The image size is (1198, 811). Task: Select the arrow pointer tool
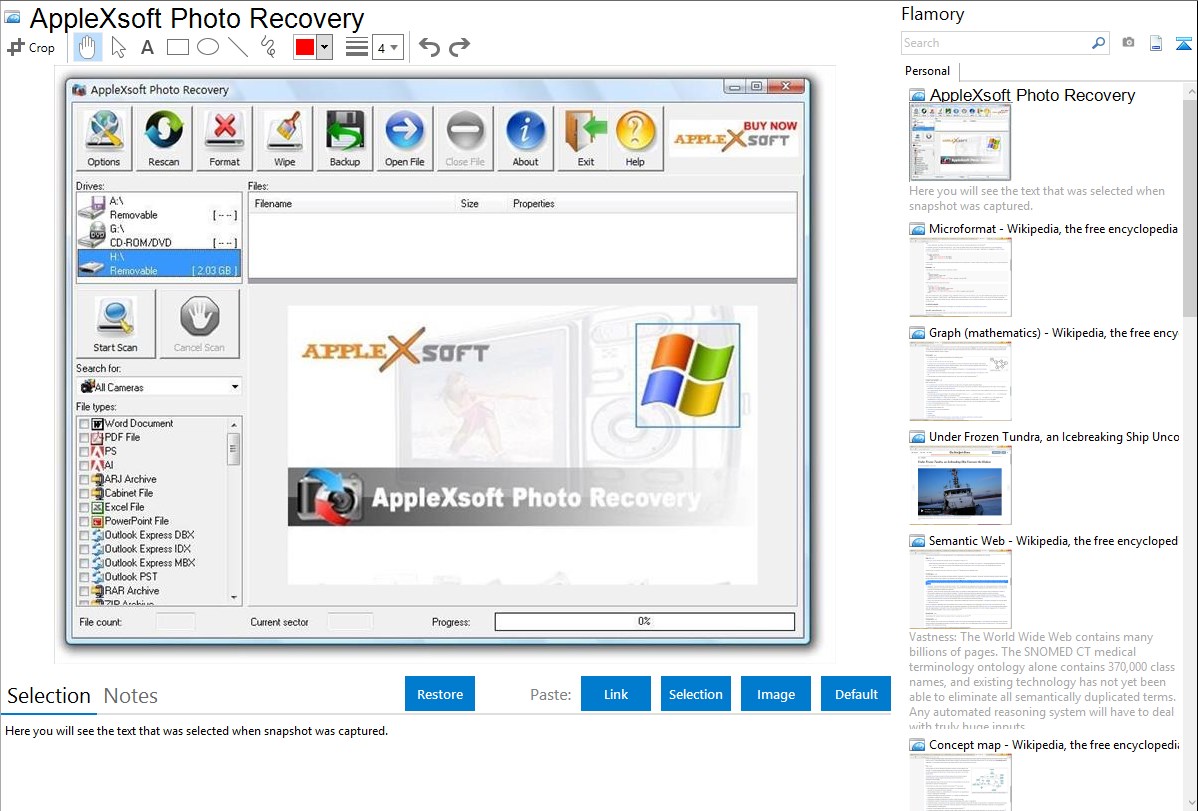pyautogui.click(x=118, y=47)
